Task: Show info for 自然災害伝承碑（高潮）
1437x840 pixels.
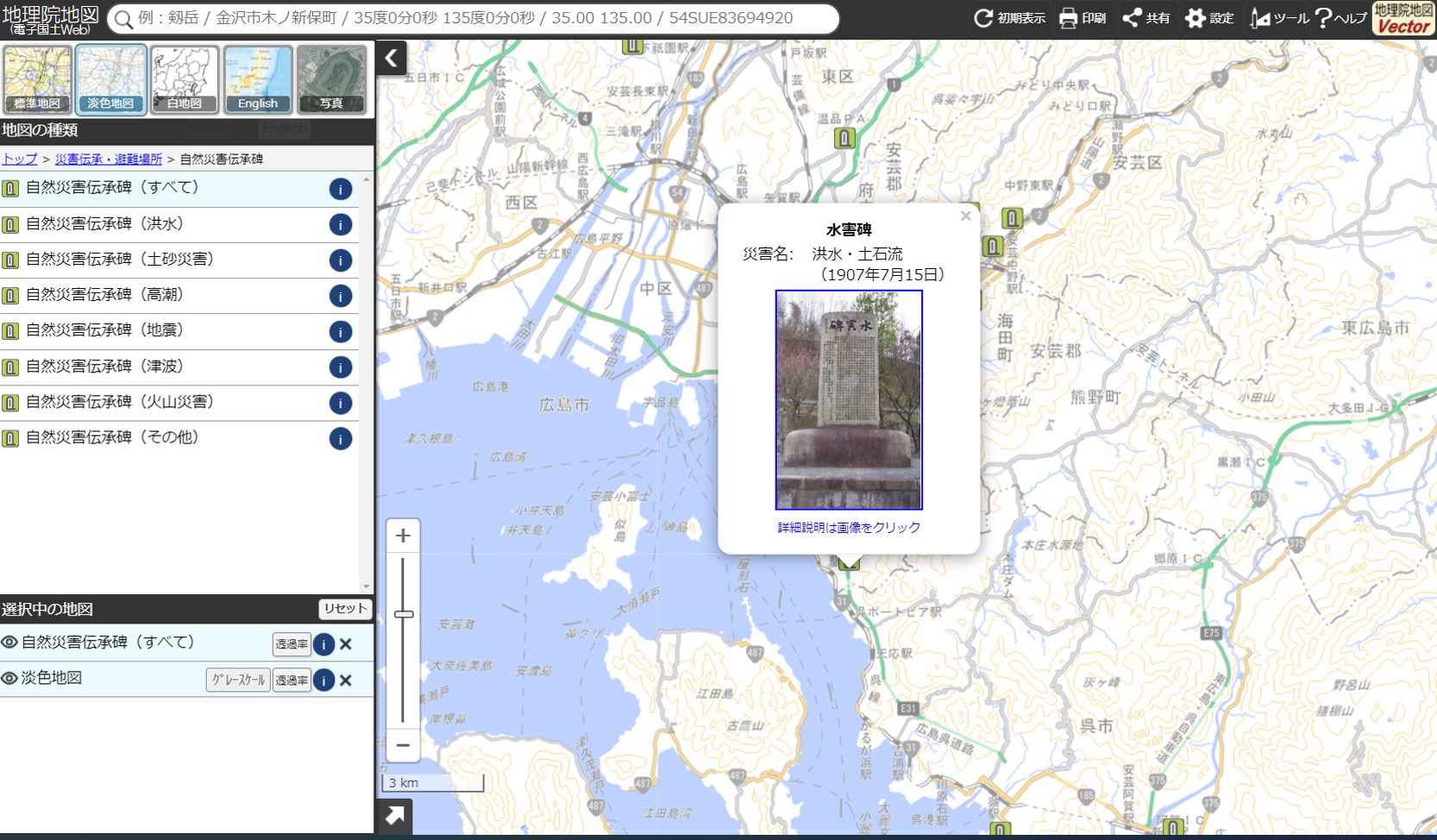Action: (341, 296)
